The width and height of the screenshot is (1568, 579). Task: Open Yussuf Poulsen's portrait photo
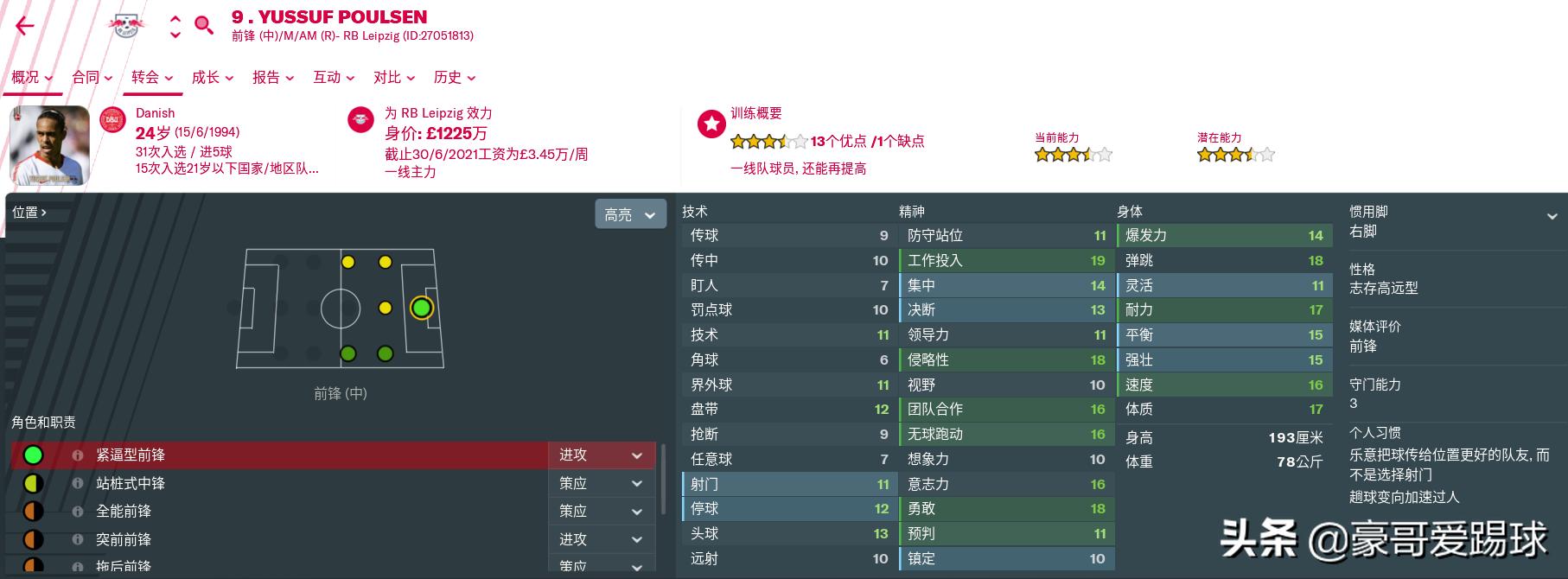click(x=49, y=145)
